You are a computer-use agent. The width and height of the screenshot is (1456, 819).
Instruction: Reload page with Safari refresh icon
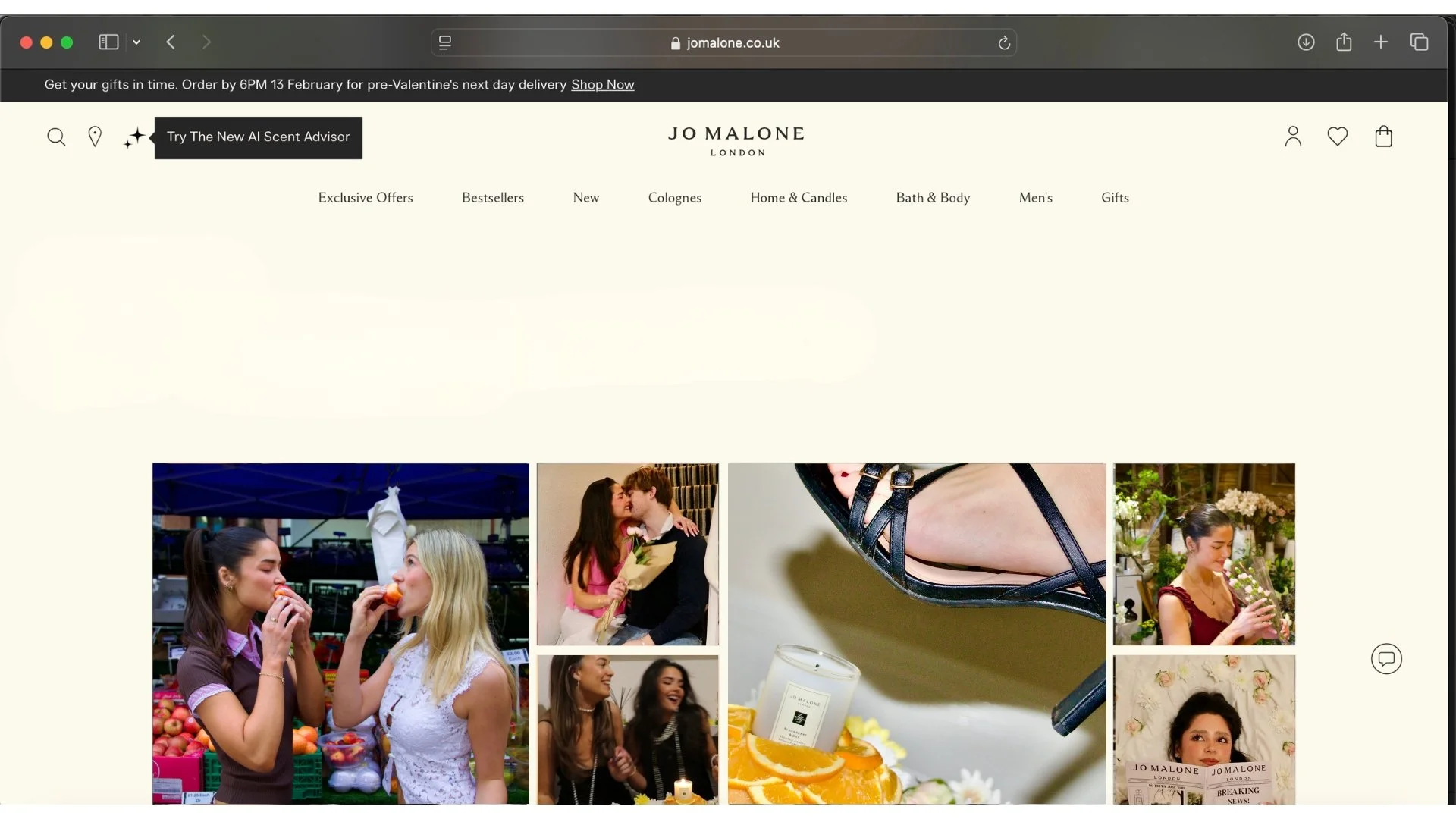point(1004,43)
